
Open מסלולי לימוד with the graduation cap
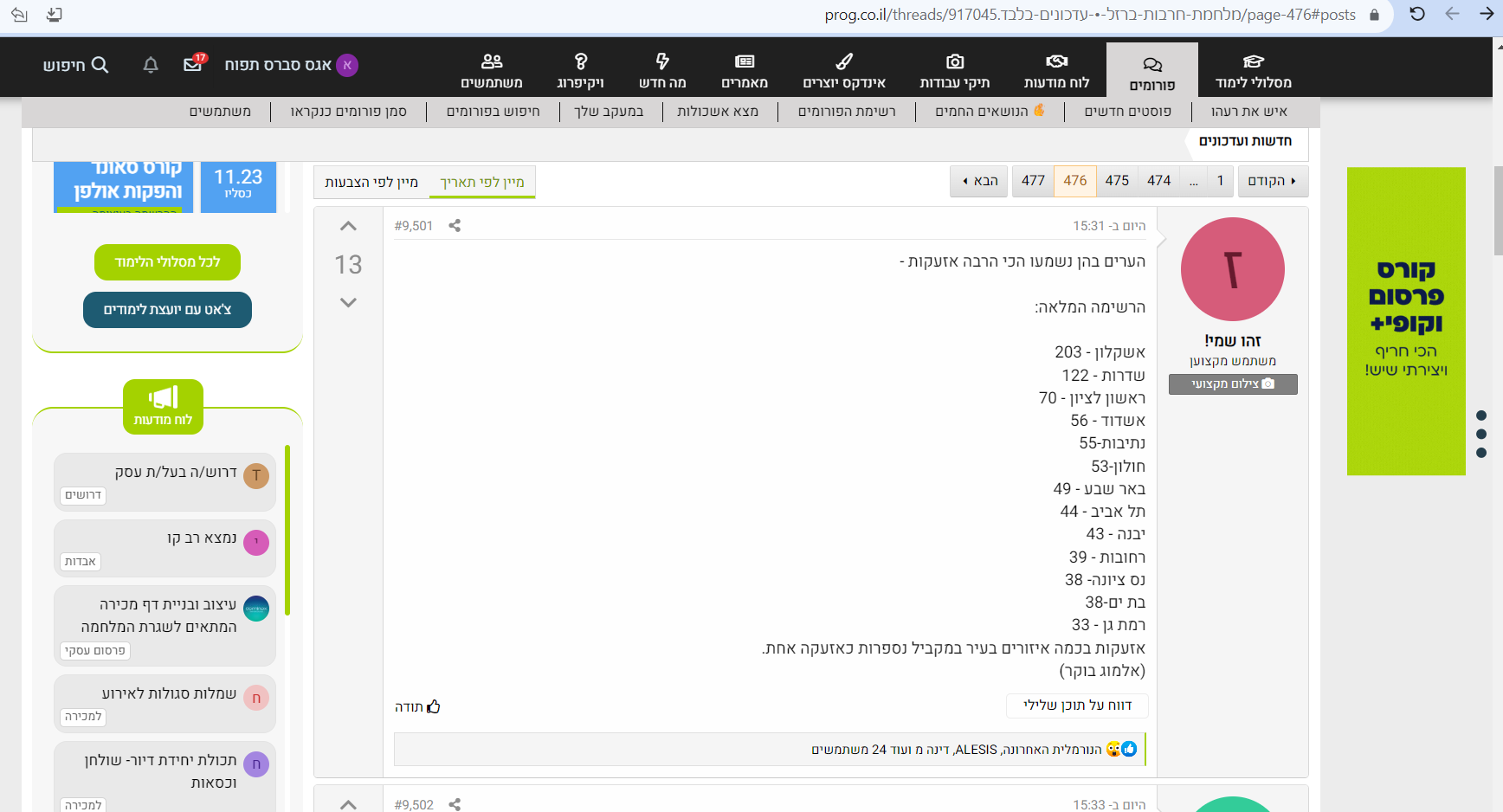click(x=1254, y=70)
